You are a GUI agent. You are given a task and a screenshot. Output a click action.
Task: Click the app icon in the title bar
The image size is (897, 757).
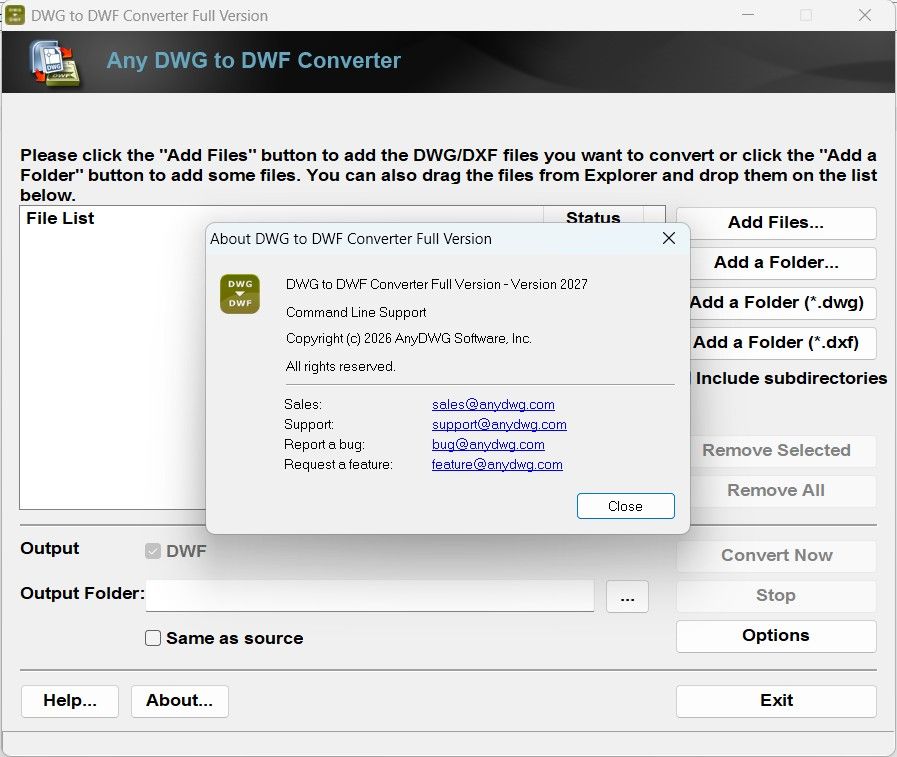coord(15,15)
